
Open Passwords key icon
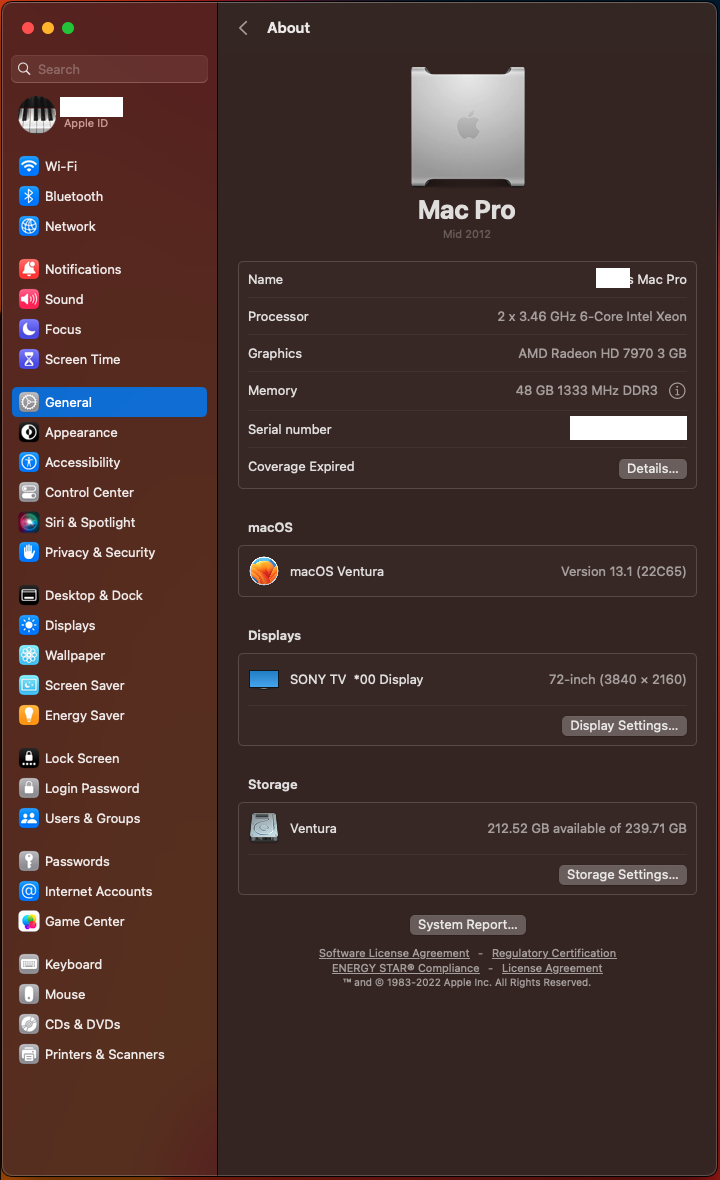pyautogui.click(x=29, y=862)
